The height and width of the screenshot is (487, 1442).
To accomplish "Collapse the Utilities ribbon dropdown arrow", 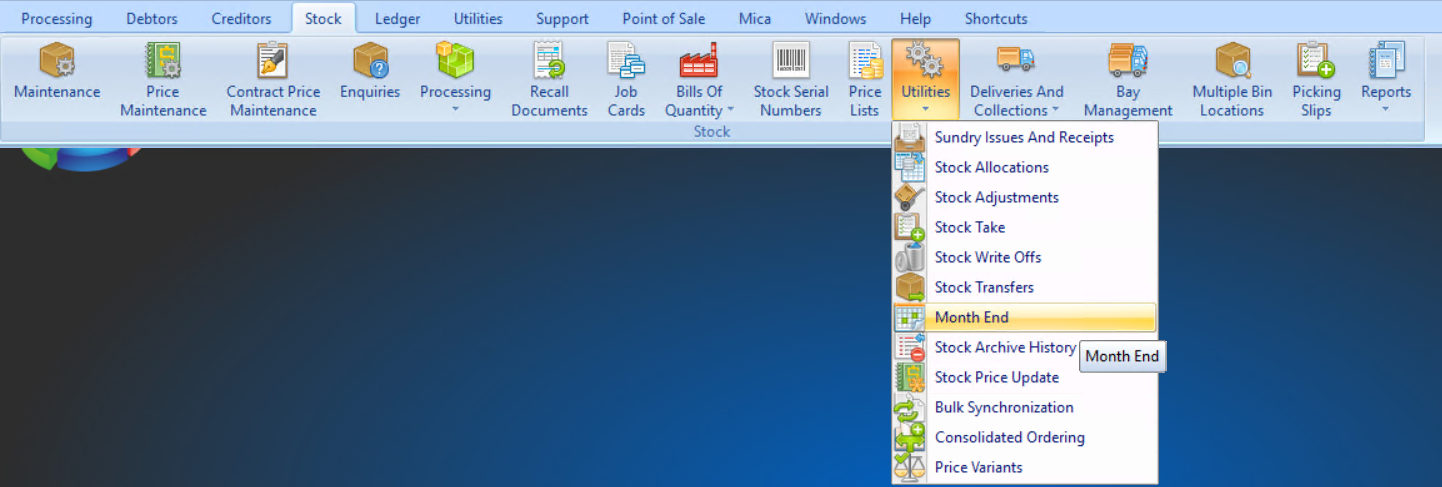I will [x=925, y=110].
